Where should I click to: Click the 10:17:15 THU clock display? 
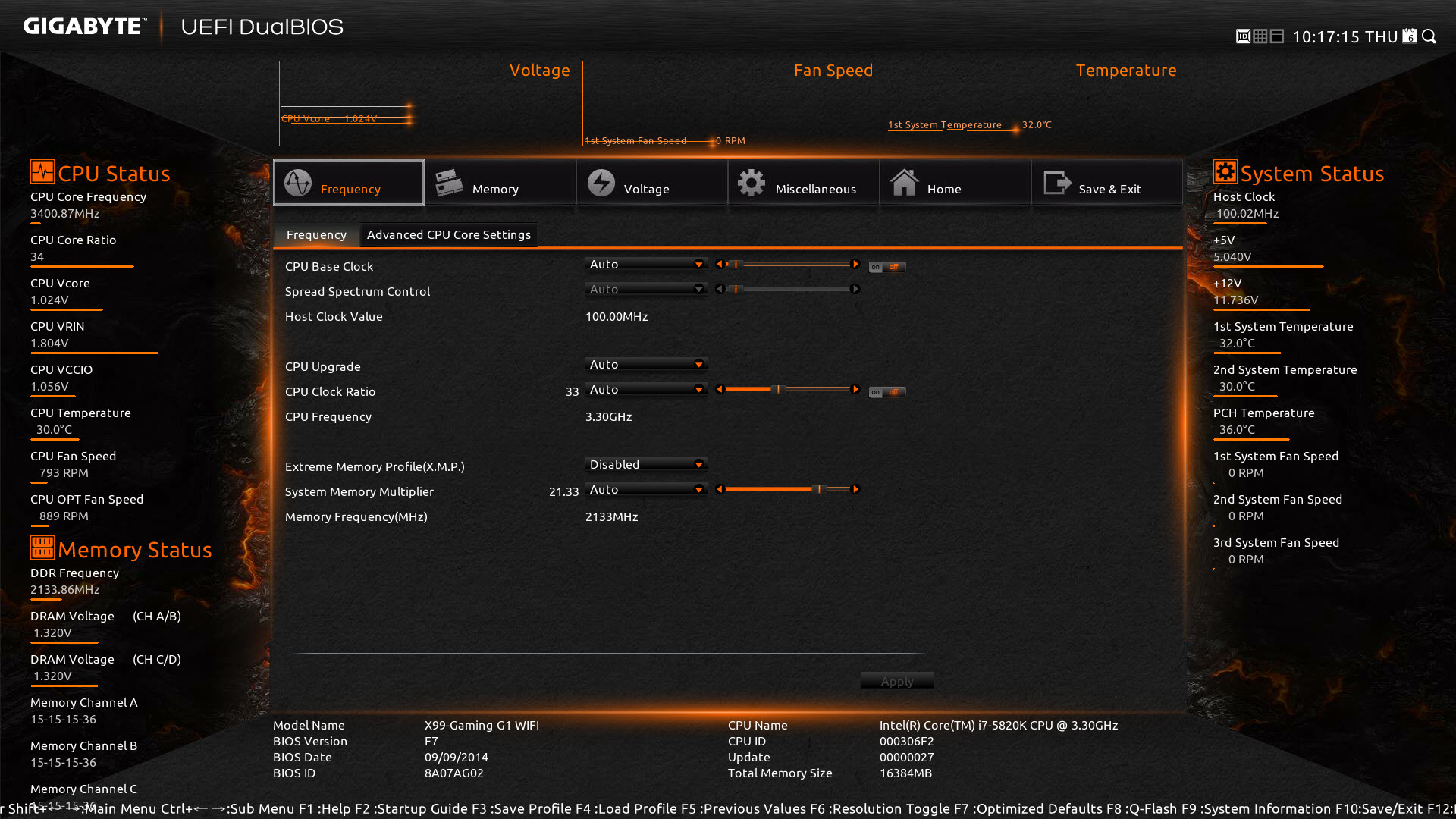[x=1345, y=36]
